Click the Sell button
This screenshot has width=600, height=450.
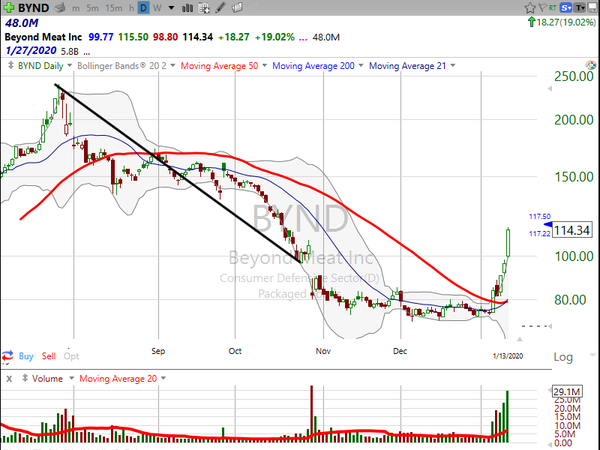click(x=49, y=356)
